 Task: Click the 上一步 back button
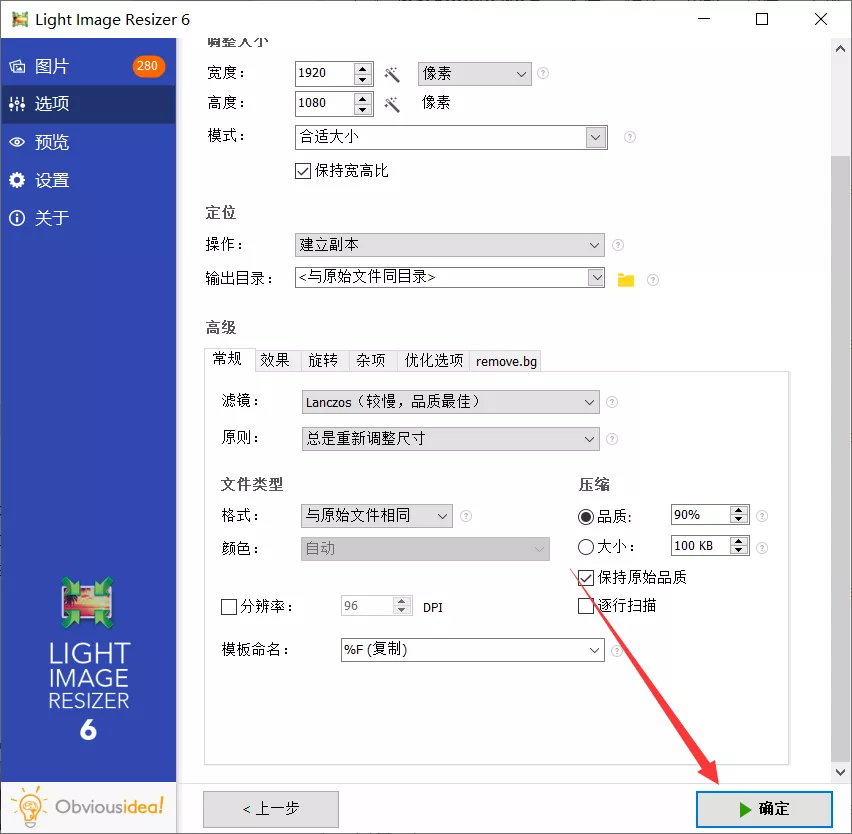(x=271, y=810)
